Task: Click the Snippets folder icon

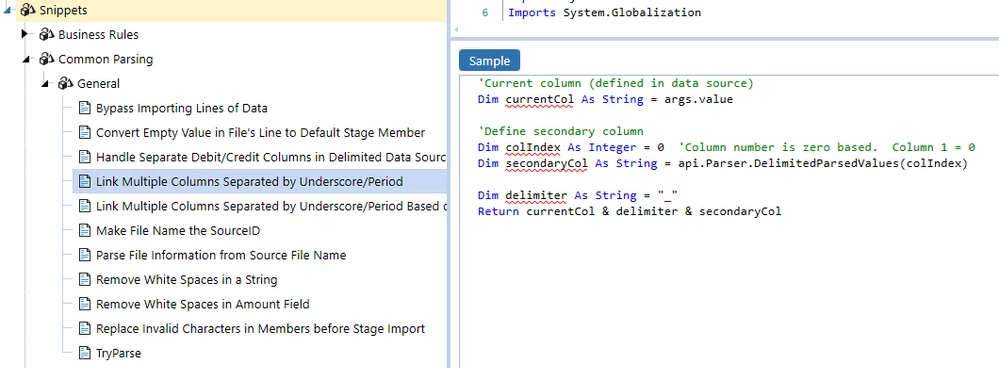Action: pyautogui.click(x=27, y=10)
